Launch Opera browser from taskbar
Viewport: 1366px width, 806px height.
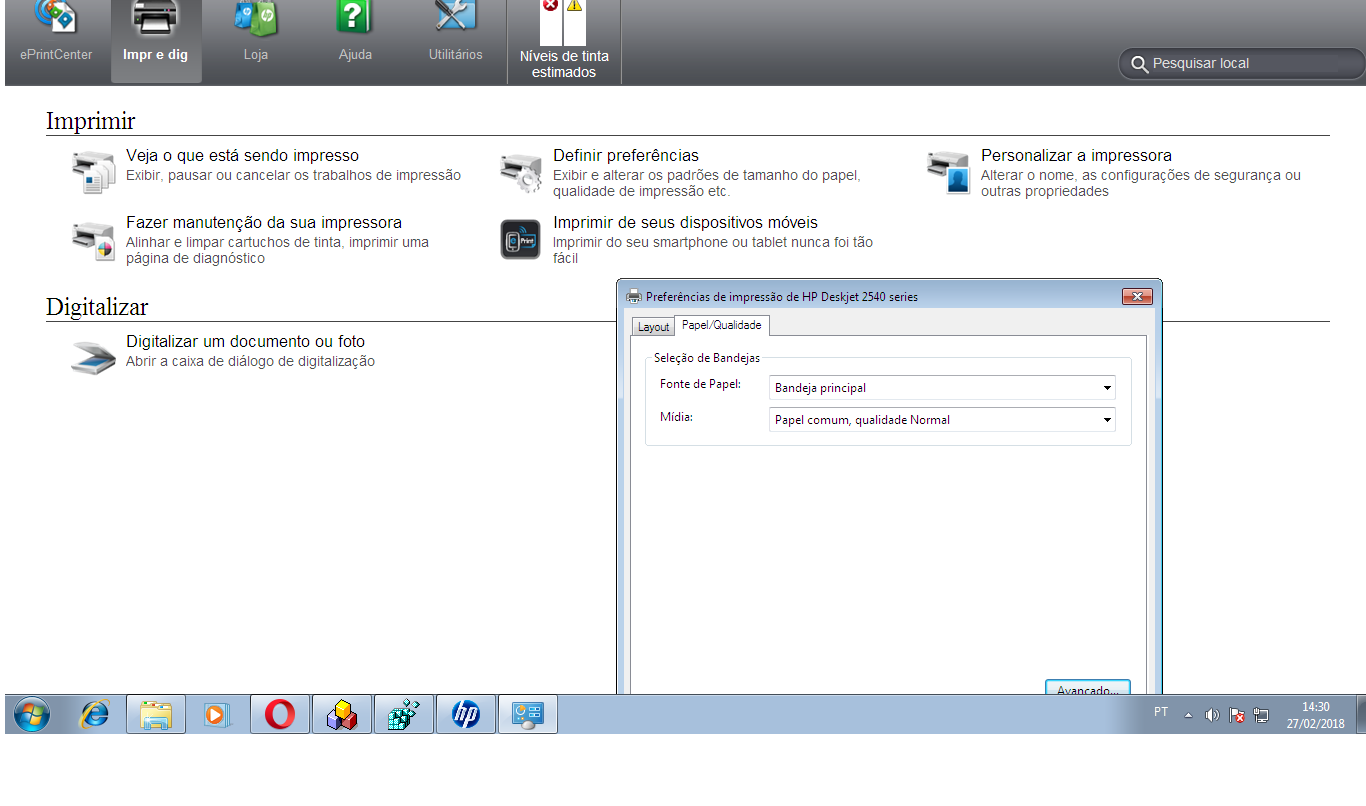pos(280,714)
